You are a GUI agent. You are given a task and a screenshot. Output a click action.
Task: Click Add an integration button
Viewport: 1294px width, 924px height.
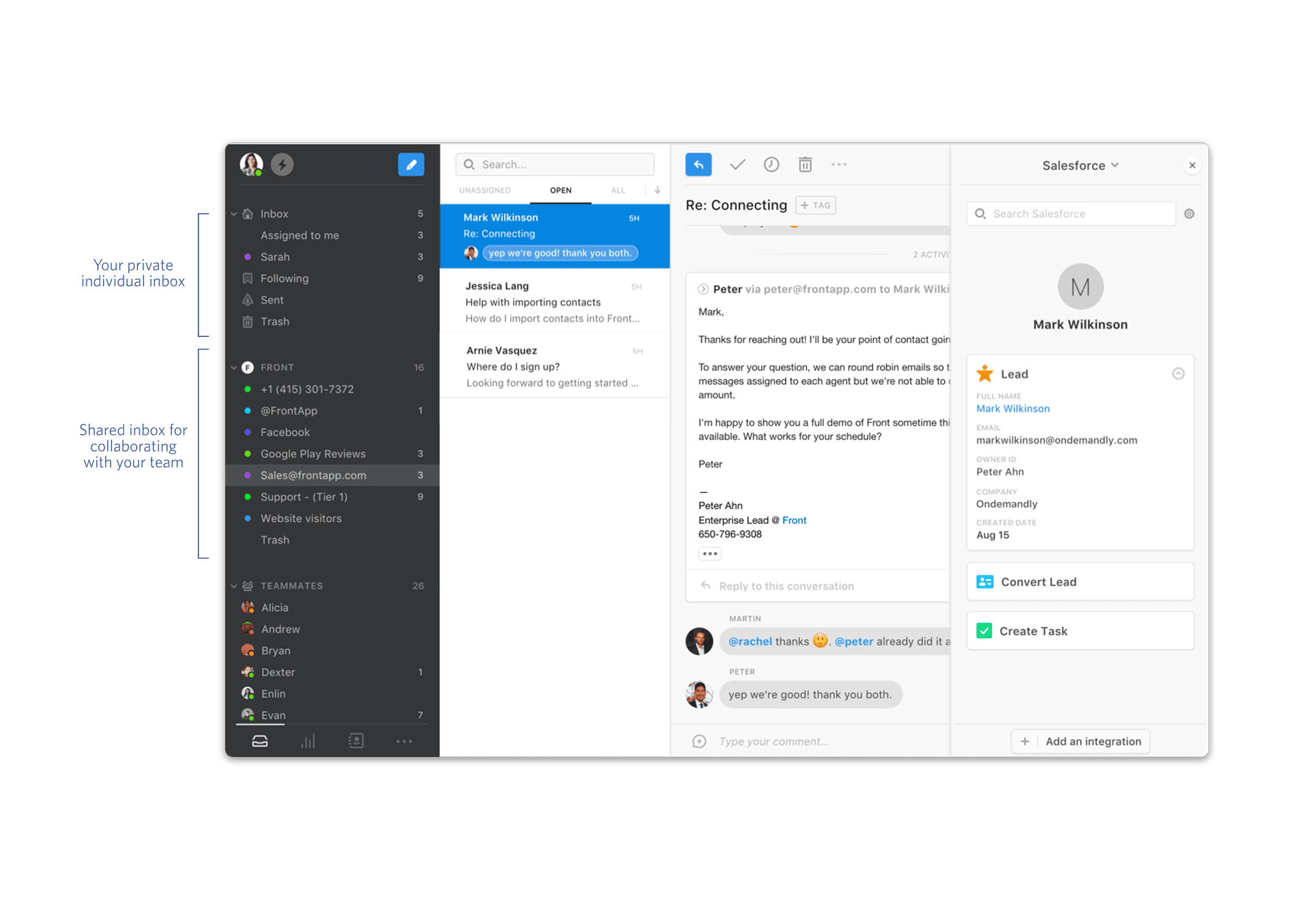click(x=1080, y=741)
